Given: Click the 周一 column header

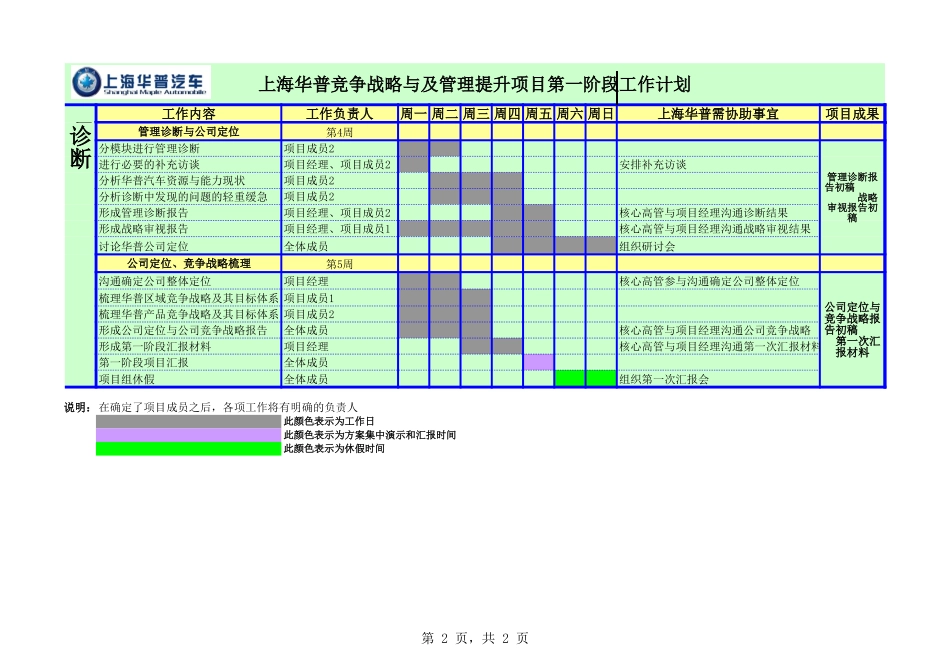Looking at the screenshot, I should [x=414, y=113].
